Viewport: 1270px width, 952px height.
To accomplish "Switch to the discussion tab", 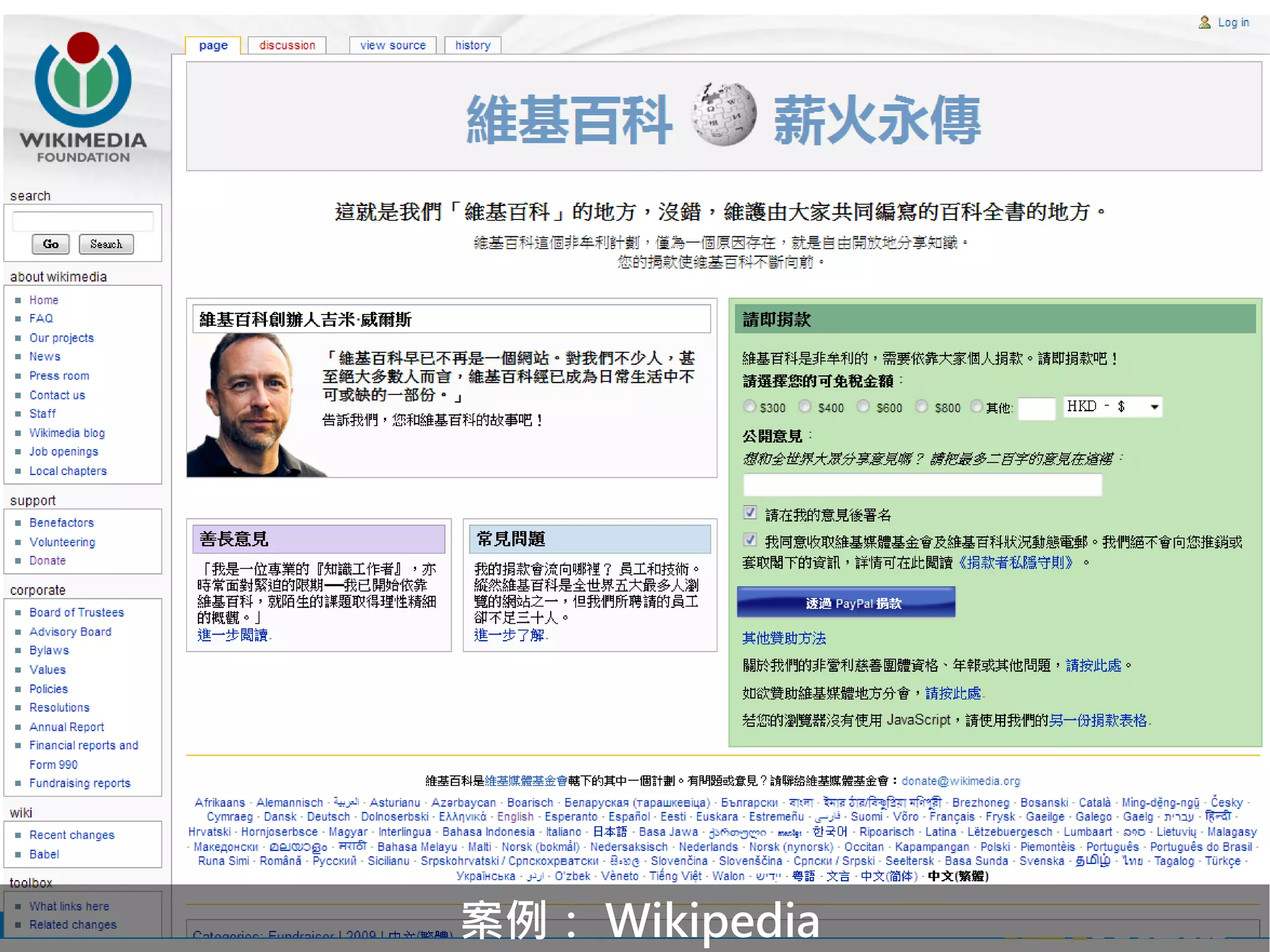I will [x=287, y=45].
